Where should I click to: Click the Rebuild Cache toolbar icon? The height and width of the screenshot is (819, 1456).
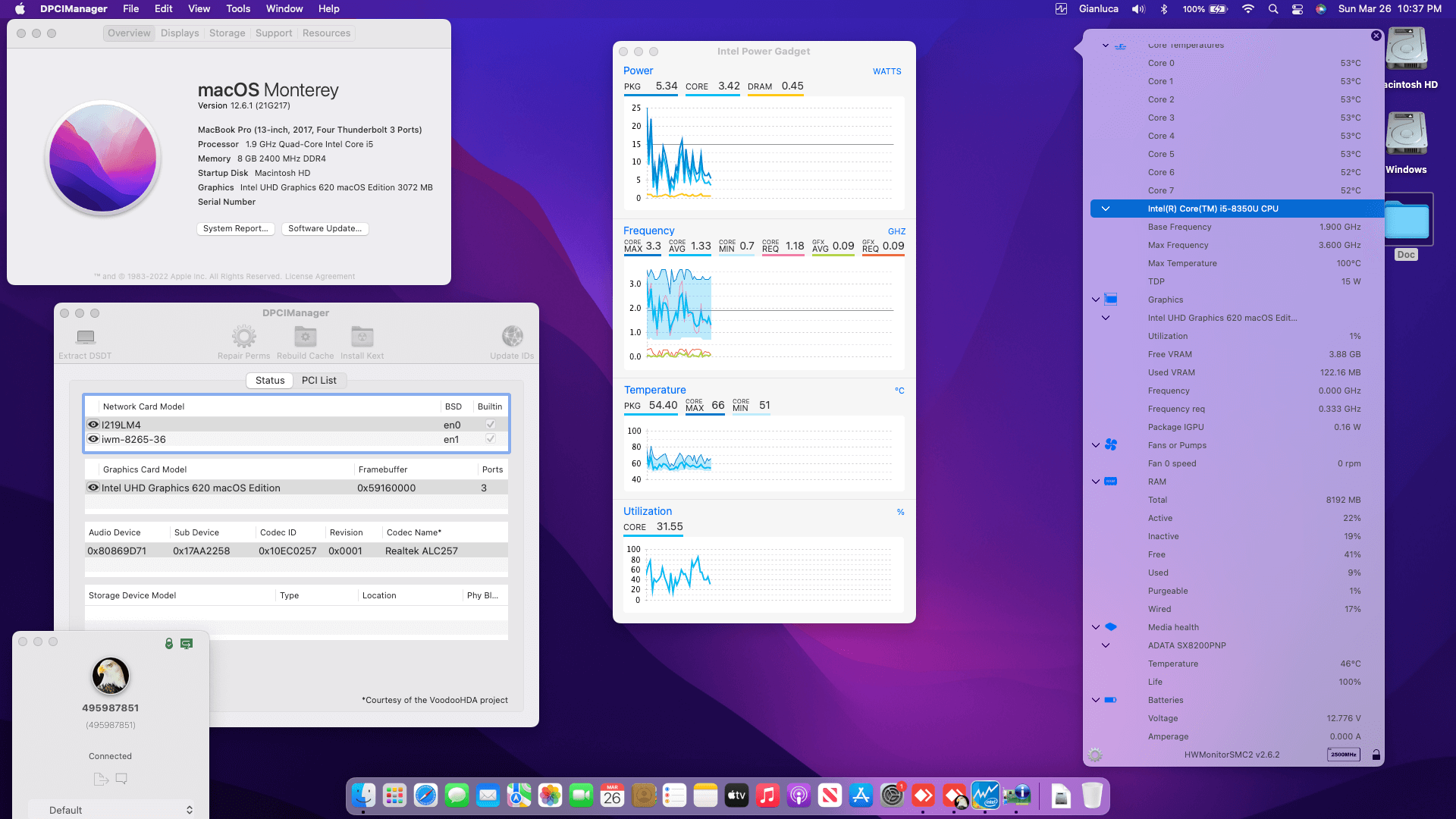pyautogui.click(x=305, y=337)
